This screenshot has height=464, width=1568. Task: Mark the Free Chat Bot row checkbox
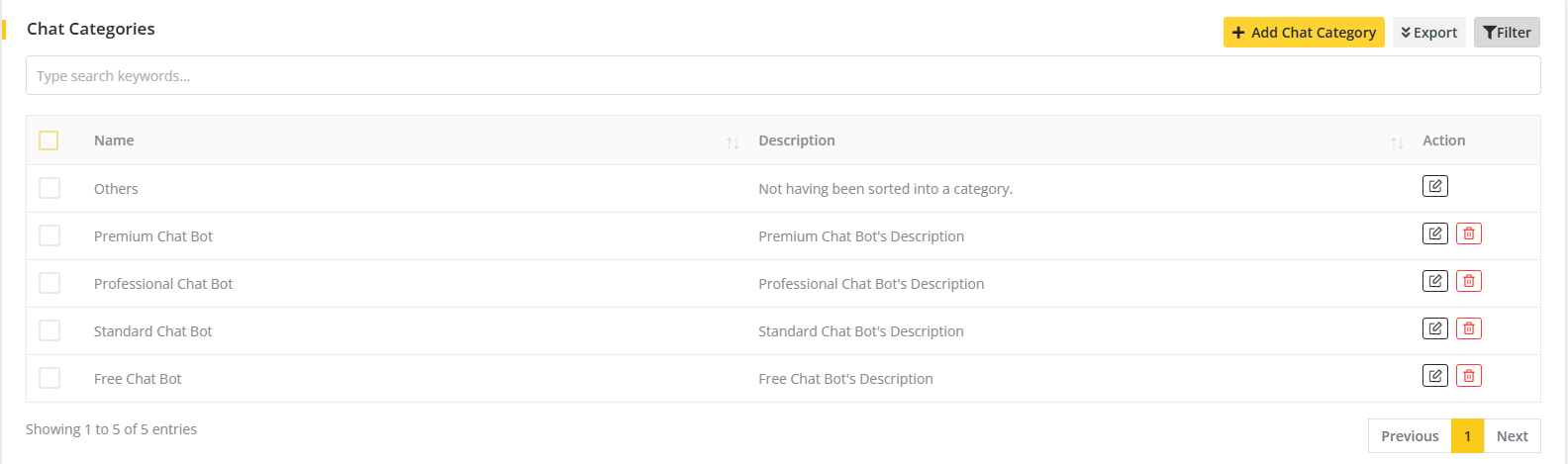coord(49,378)
